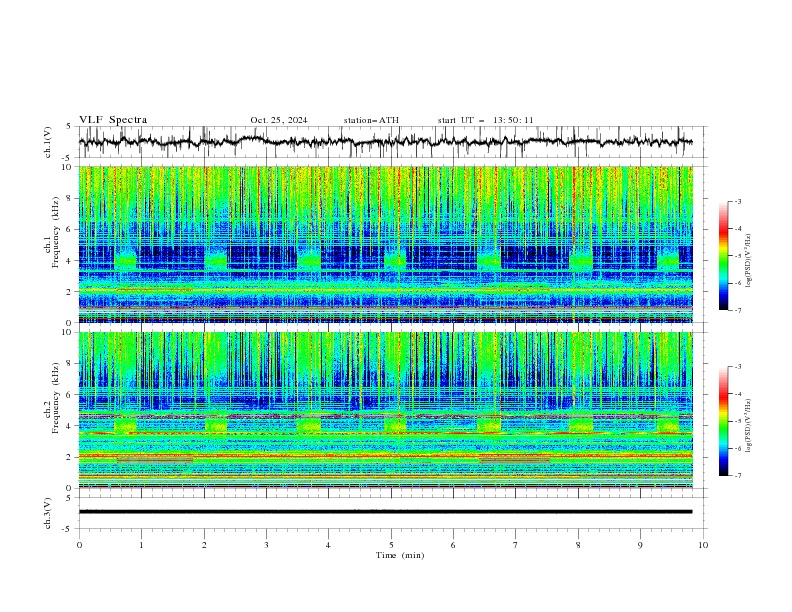The height and width of the screenshot is (612, 792).
Task: Click the ch.1(V) waveform trace
Action: point(385,142)
